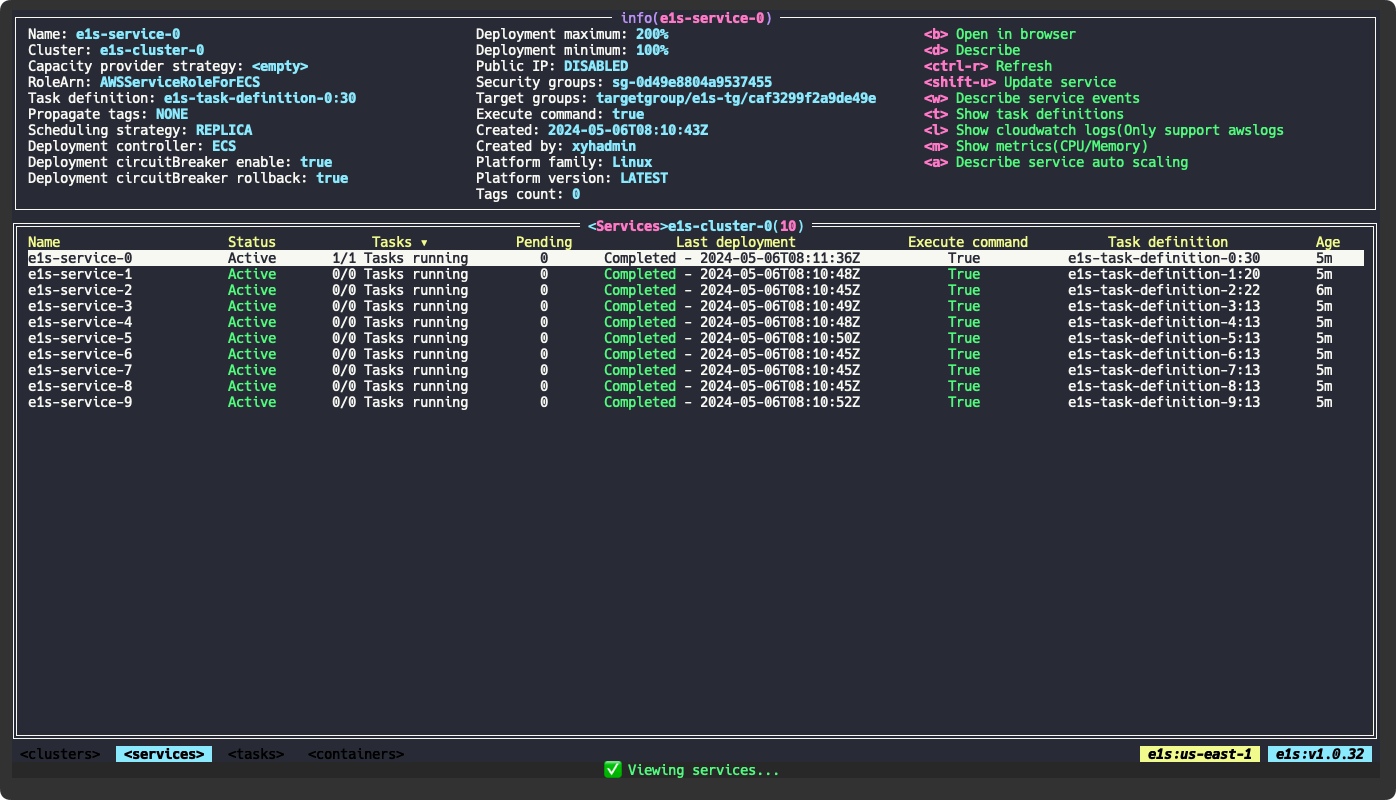Click the e1s:us-east-1 region badge
Screen dimensions: 1396x800
click(x=1200, y=754)
